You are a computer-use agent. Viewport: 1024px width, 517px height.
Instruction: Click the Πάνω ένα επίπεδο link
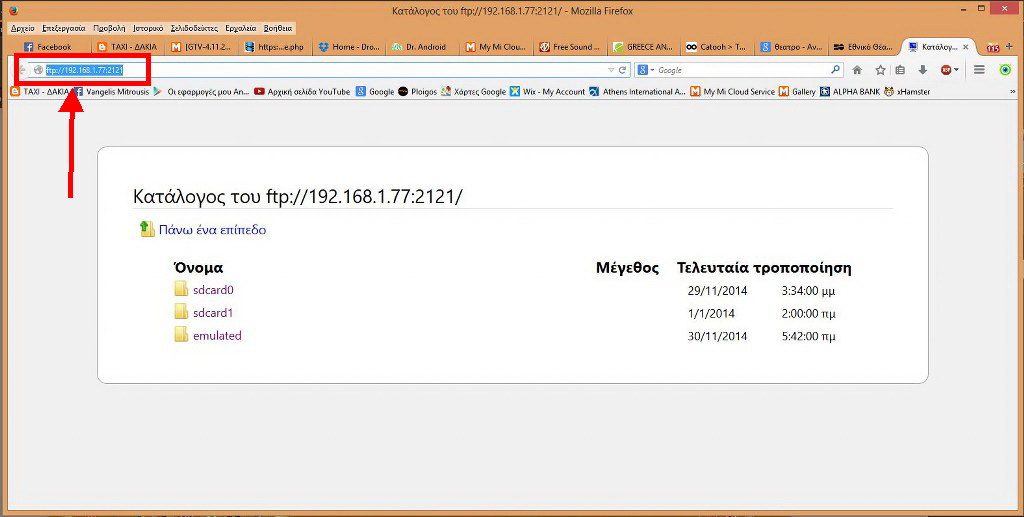[212, 230]
